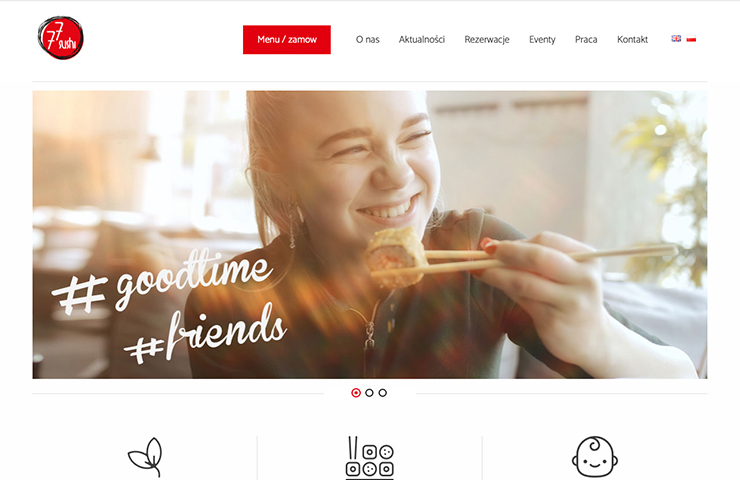Image resolution: width=740 pixels, height=480 pixels.
Task: Click the #friends hashtag text on banner
Action: (205, 335)
